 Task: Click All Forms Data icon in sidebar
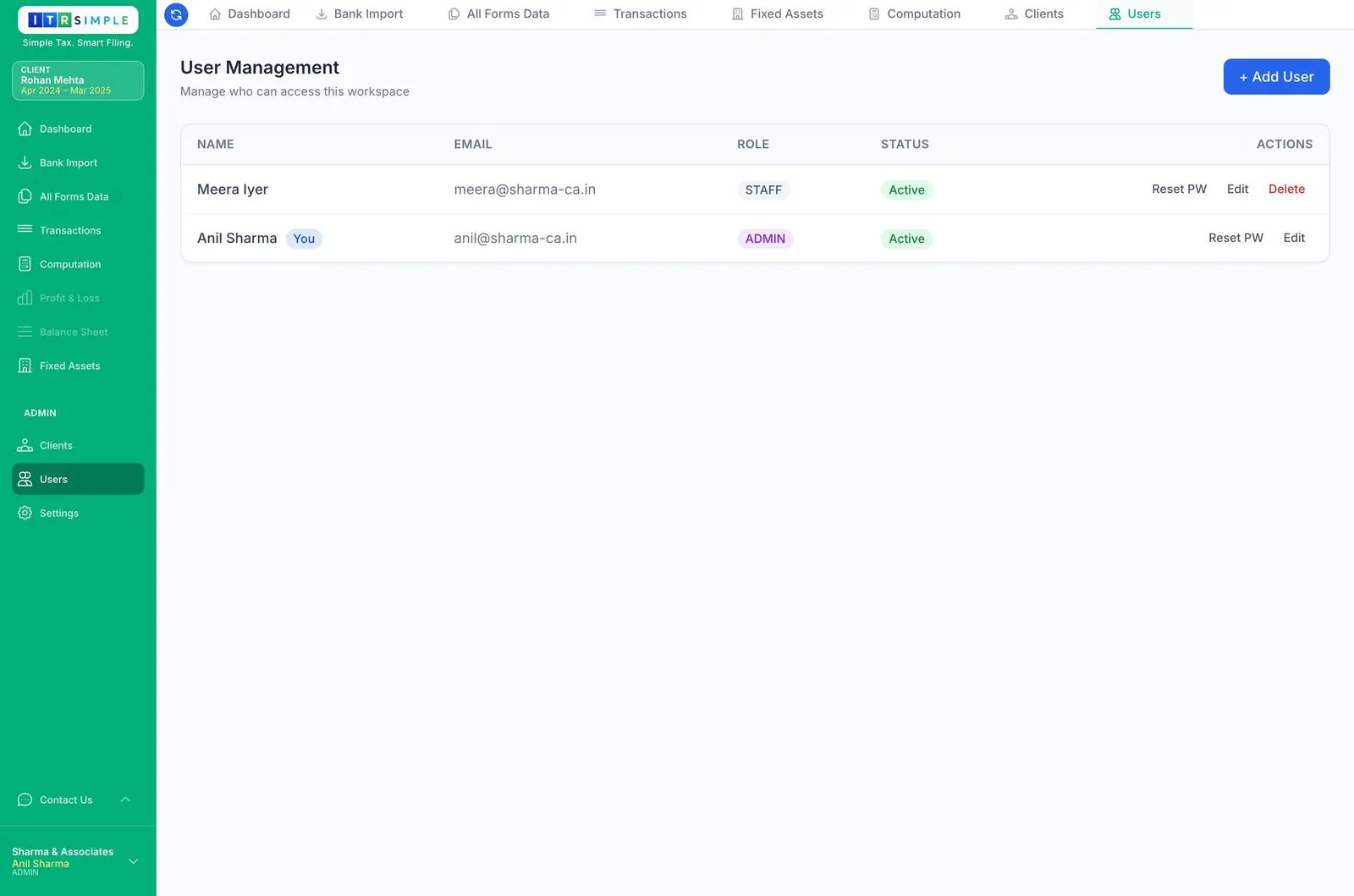click(25, 196)
